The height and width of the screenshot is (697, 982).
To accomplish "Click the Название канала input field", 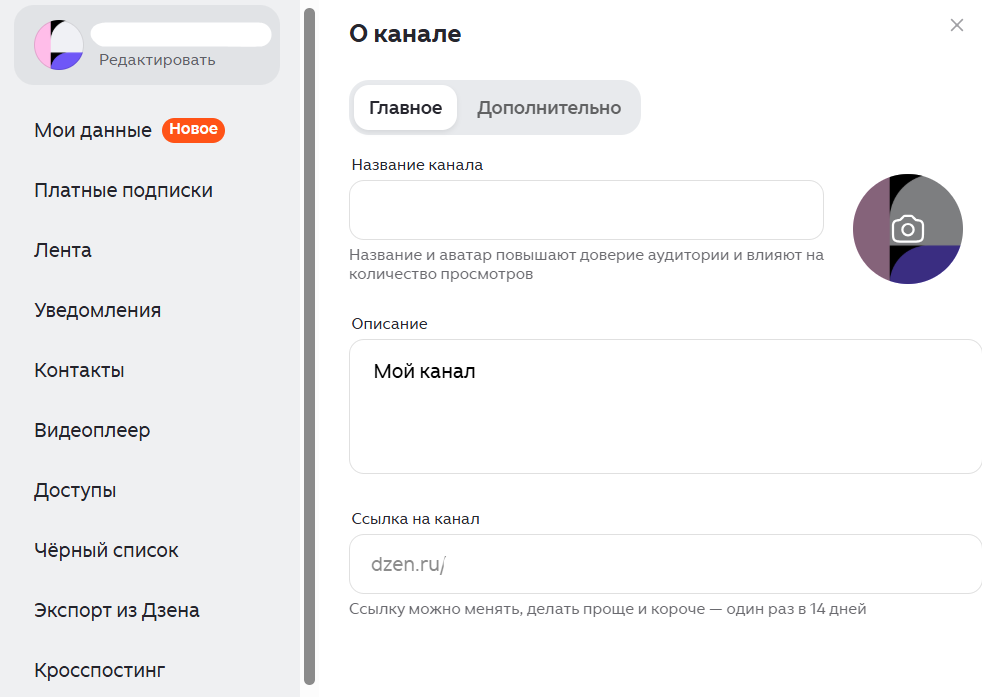I will pos(586,210).
